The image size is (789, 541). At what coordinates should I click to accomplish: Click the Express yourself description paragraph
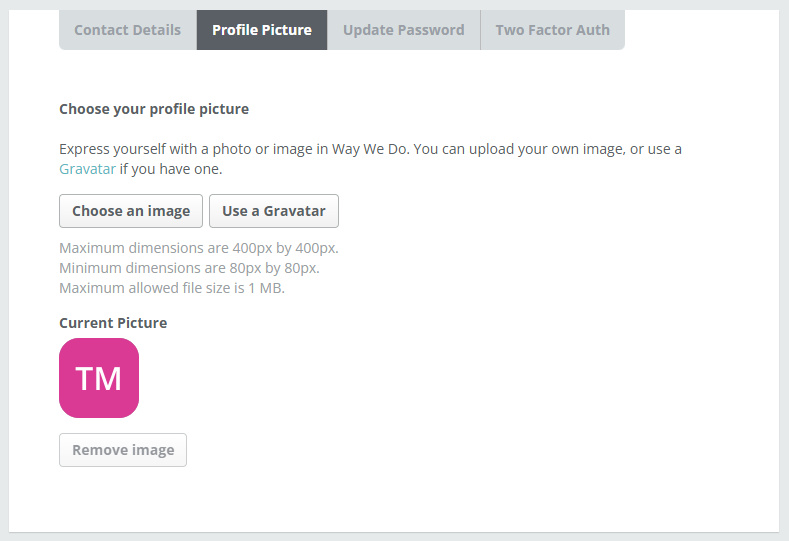[370, 159]
